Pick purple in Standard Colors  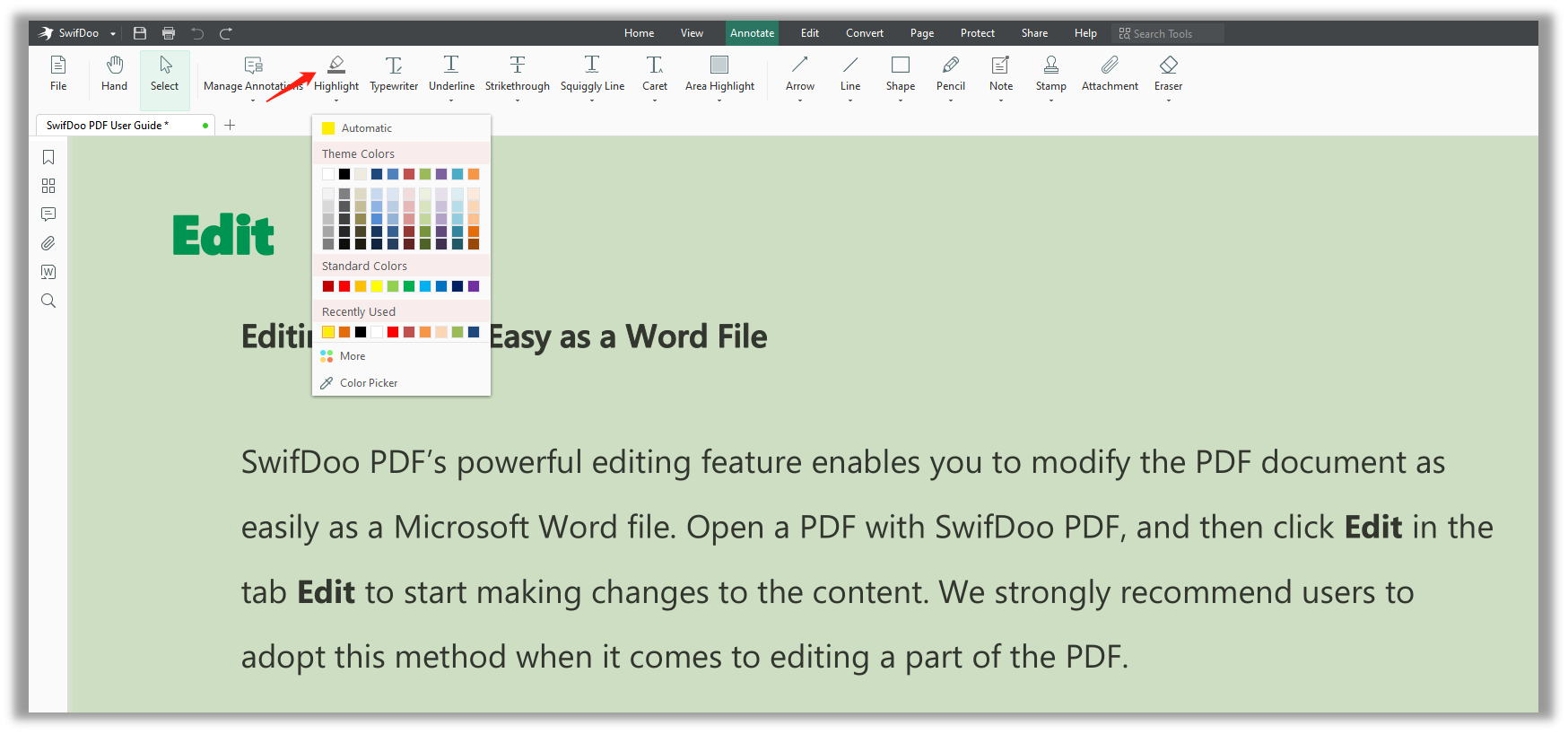pyautogui.click(x=474, y=286)
